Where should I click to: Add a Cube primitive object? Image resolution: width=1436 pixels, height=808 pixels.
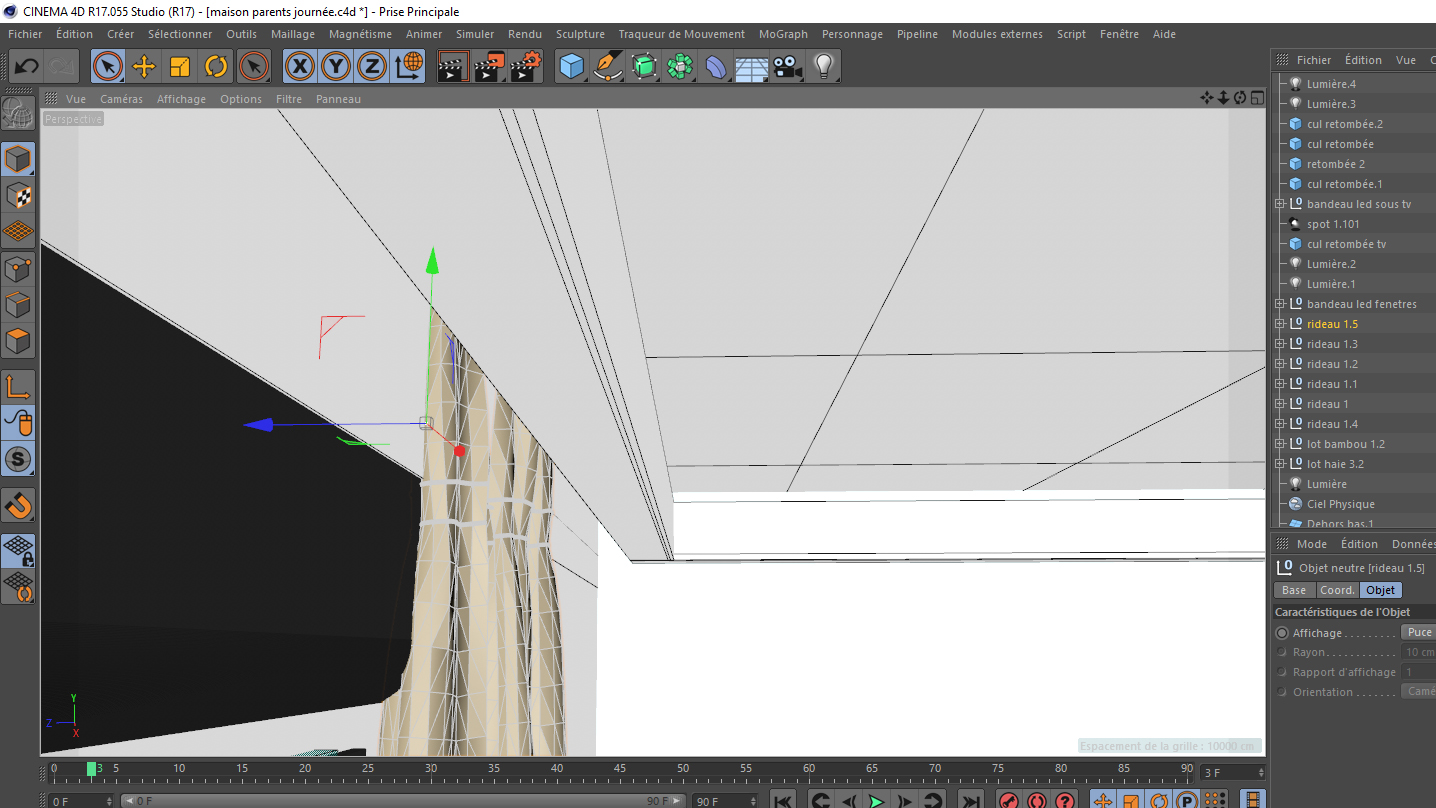click(572, 67)
